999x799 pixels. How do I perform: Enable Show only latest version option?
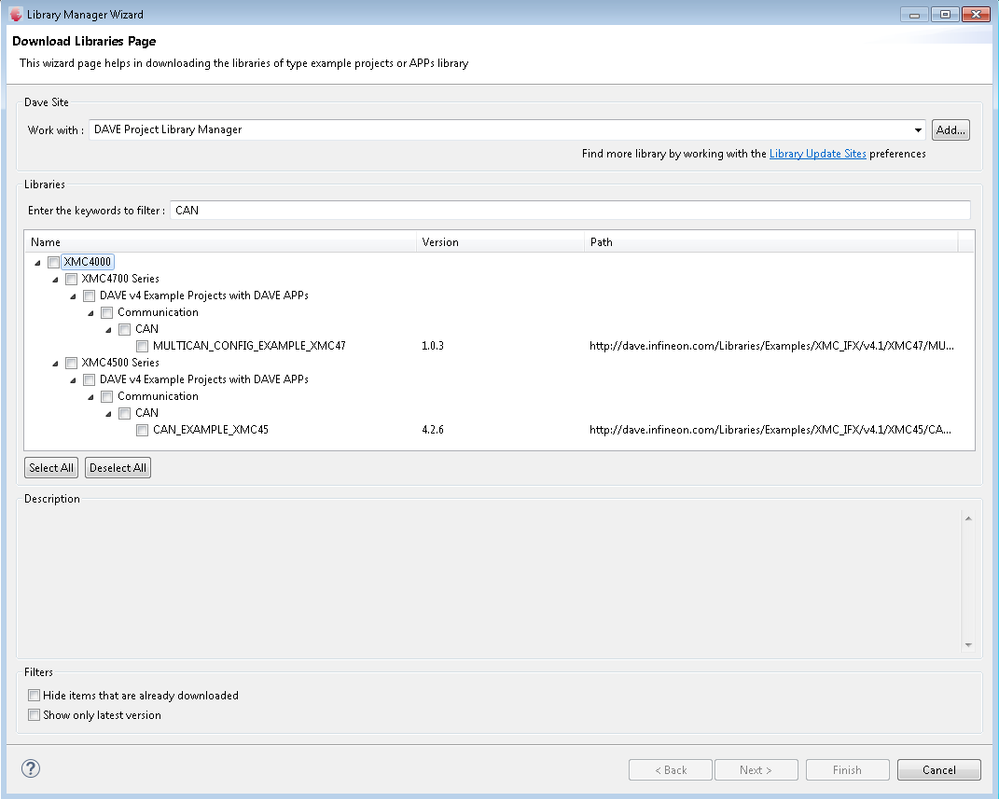pos(34,715)
